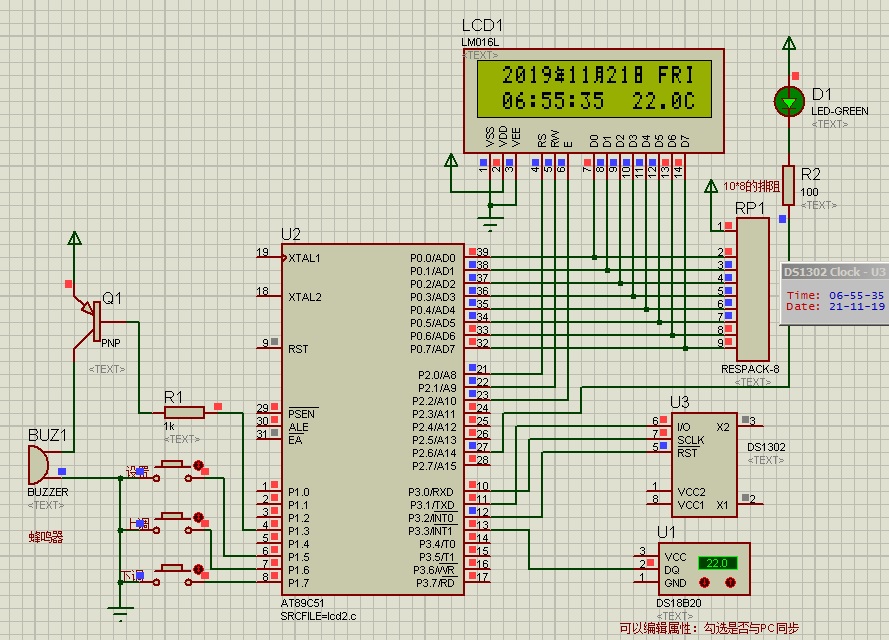Select the RP1 resistor pack body
Screen dimensions: 889x640
coord(752,289)
